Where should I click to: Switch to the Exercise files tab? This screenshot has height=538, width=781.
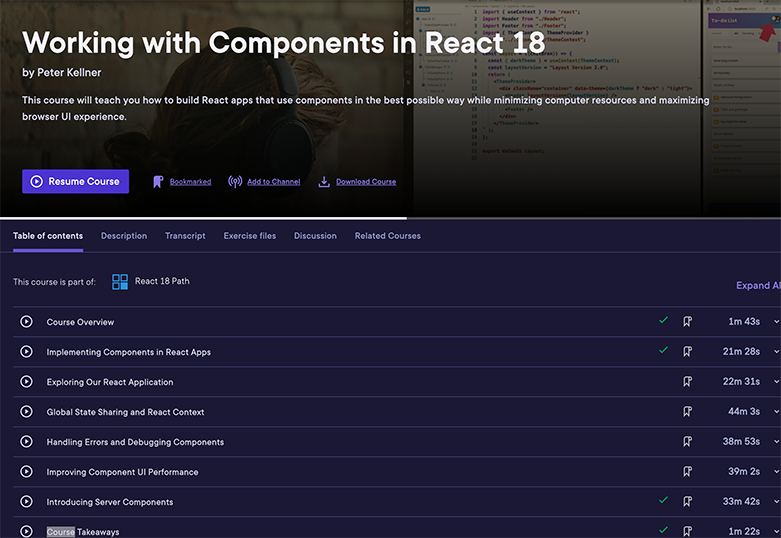tap(250, 236)
